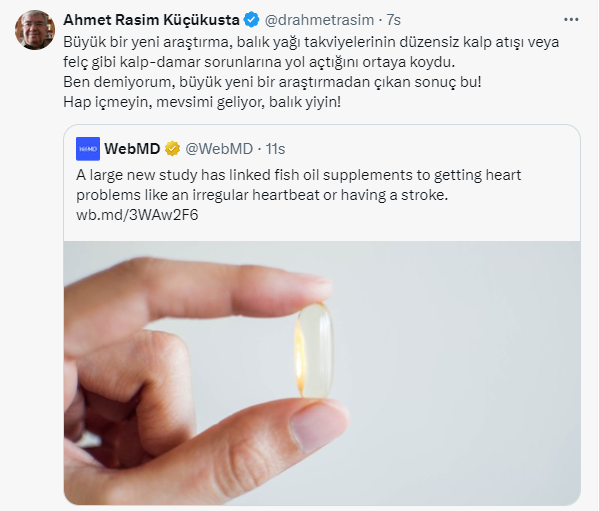Click the 'Hap içmeyin, mevsimi geliyor' line
Viewport: 599px width, 511px height.
click(x=202, y=102)
